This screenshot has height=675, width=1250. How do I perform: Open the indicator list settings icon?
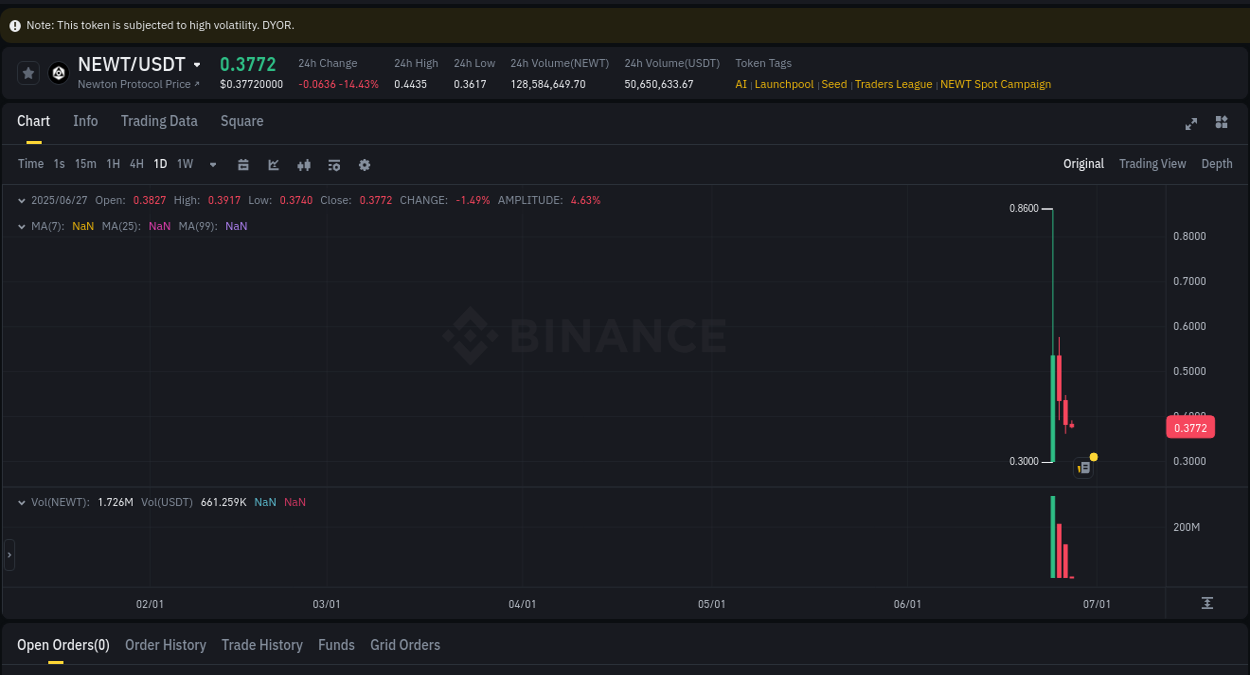[334, 164]
